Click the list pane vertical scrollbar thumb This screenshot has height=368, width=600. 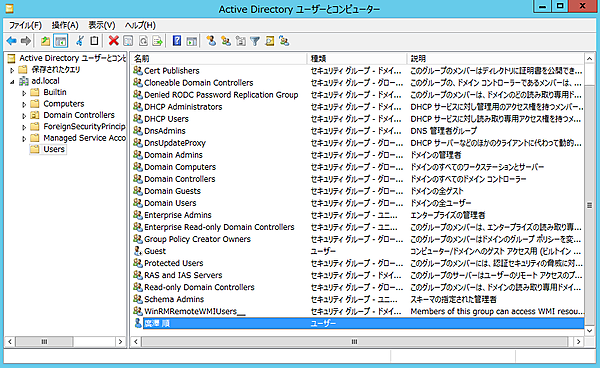pyautogui.click(x=589, y=205)
